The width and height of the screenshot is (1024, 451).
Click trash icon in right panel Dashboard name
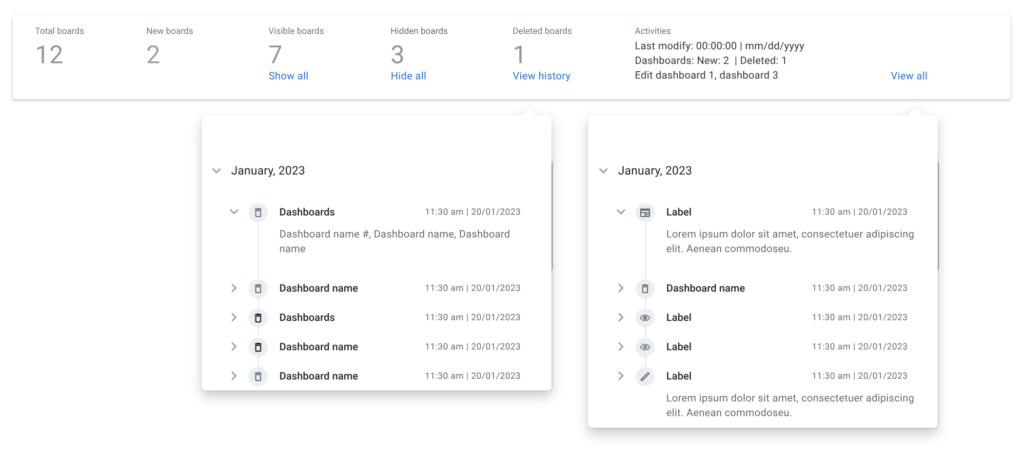(645, 288)
